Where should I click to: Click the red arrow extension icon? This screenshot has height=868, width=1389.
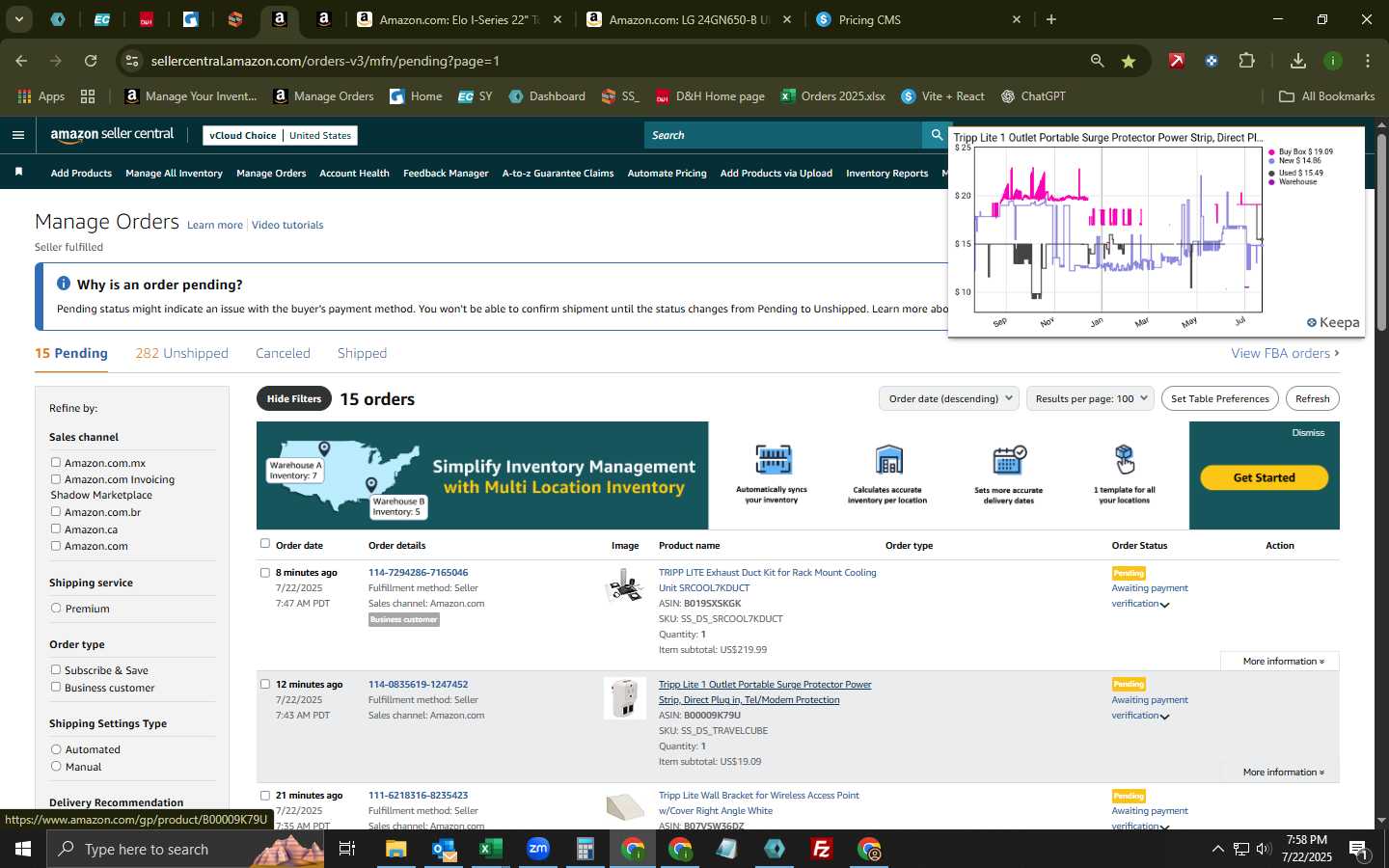coord(1176,61)
